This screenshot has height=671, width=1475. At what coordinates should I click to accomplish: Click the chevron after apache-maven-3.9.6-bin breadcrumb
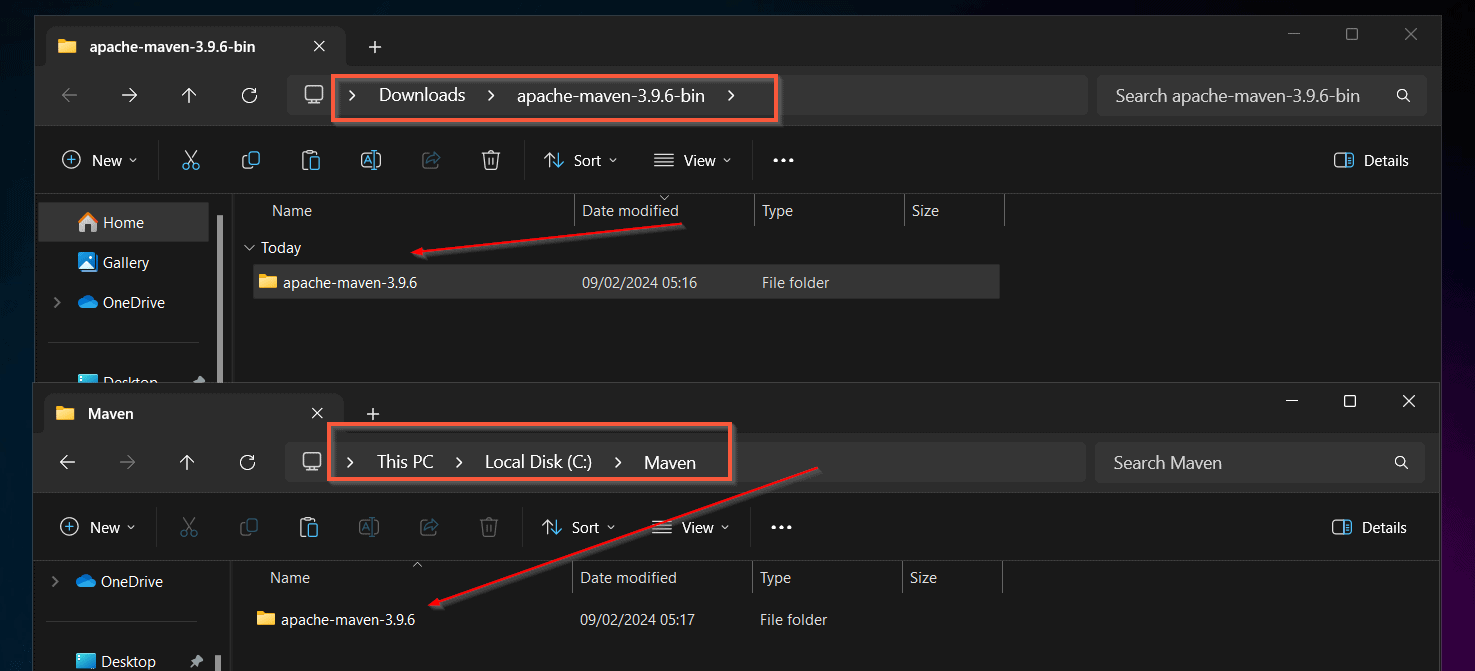[x=731, y=96]
